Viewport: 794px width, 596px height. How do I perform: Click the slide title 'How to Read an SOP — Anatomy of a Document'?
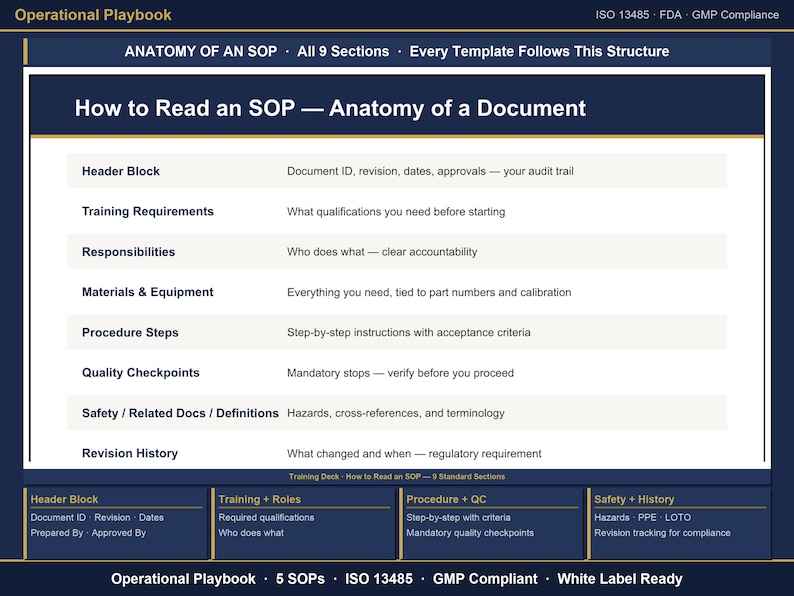click(330, 108)
